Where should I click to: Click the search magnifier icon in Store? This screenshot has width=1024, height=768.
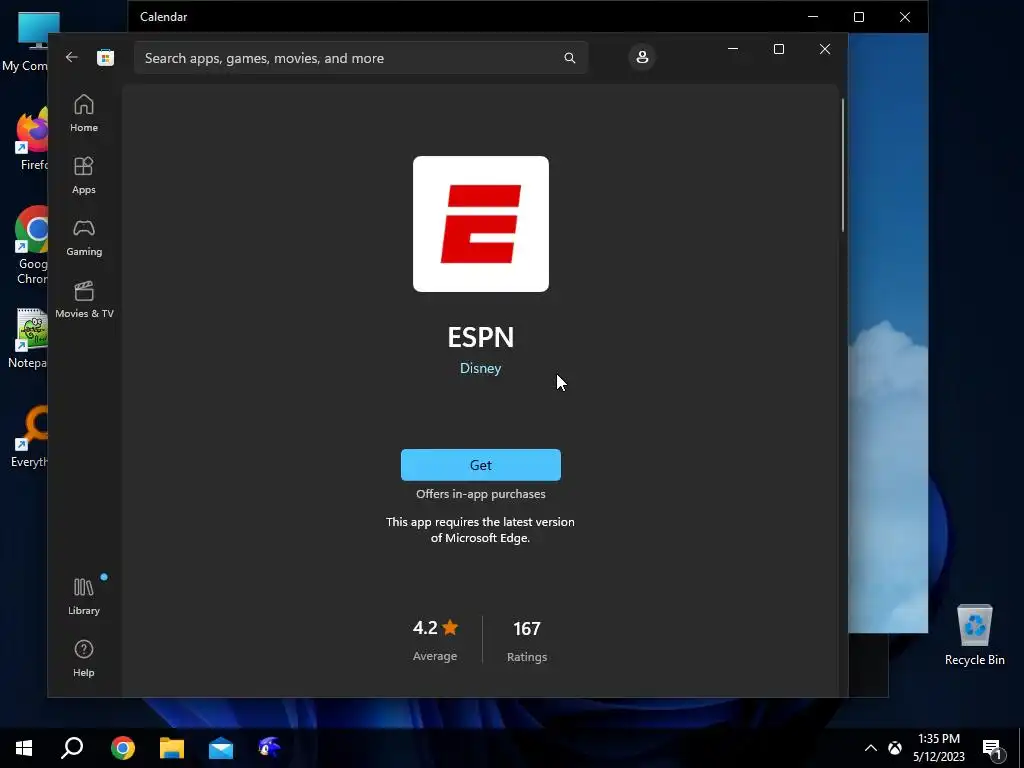(x=569, y=58)
